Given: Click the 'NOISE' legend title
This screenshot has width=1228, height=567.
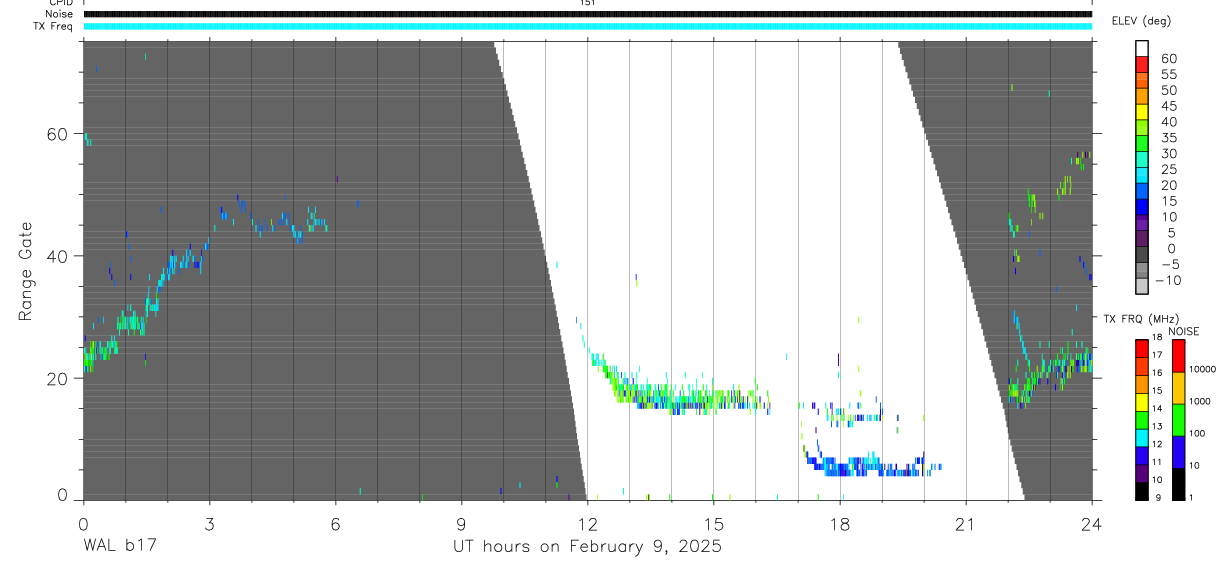Looking at the screenshot, I should pyautogui.click(x=1184, y=331).
